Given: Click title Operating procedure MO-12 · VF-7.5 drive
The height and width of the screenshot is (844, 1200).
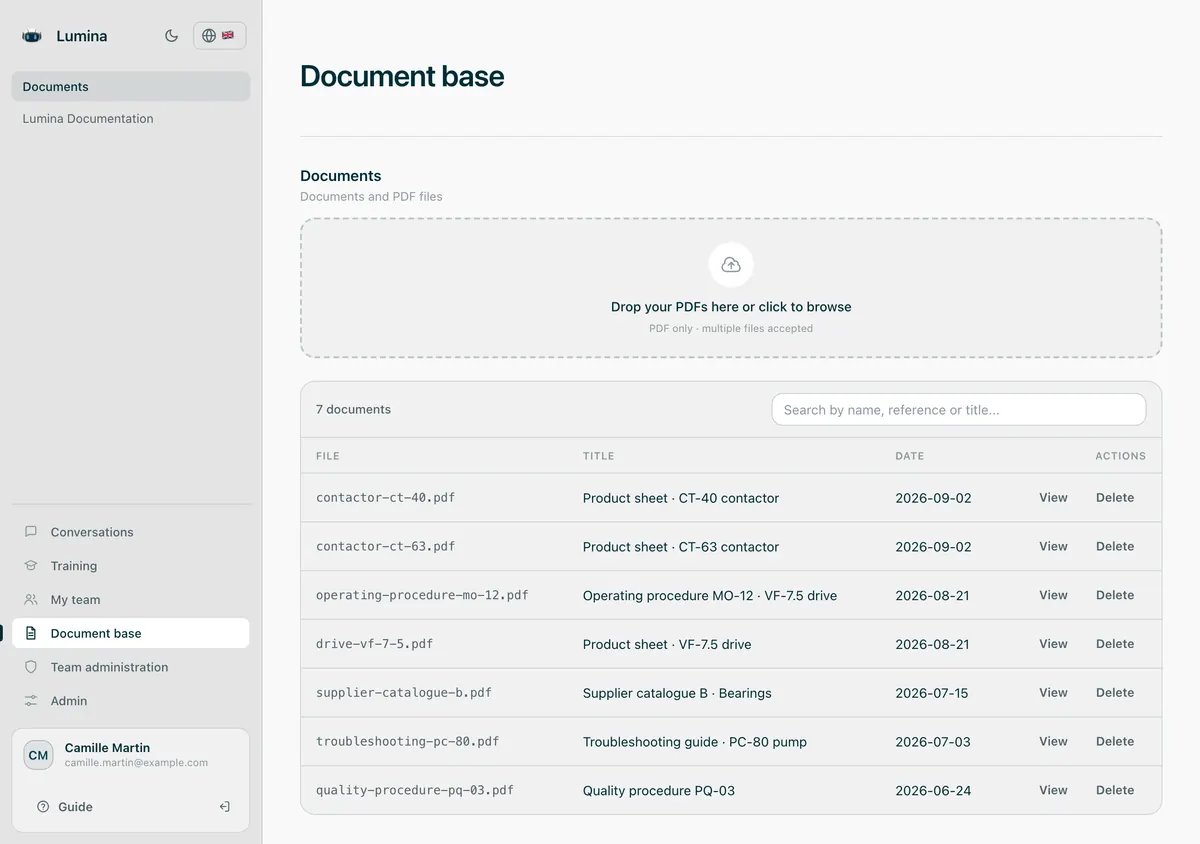Looking at the screenshot, I should (x=710, y=595).
